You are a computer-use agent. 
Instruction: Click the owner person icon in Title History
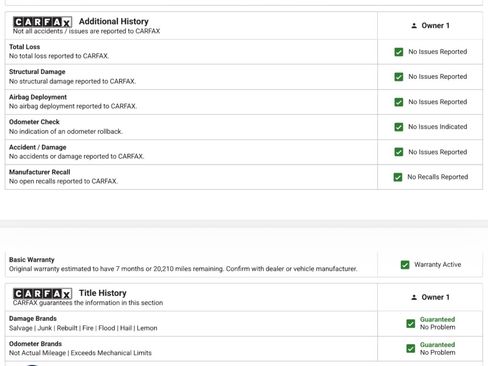click(414, 297)
